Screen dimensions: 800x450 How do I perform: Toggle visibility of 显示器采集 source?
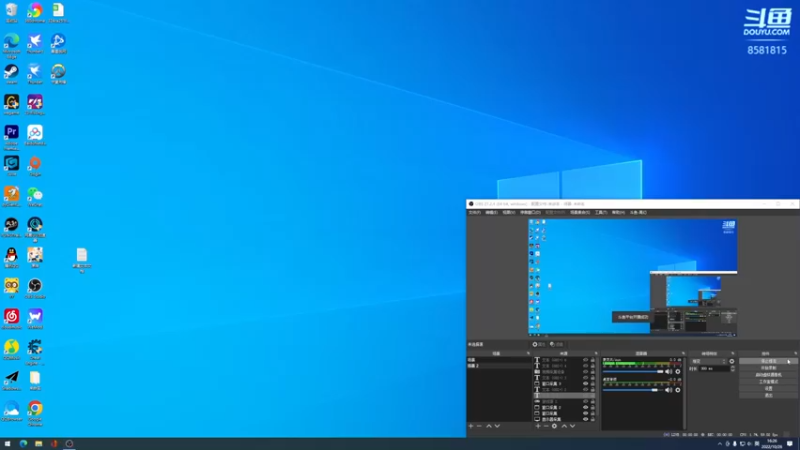[586, 419]
